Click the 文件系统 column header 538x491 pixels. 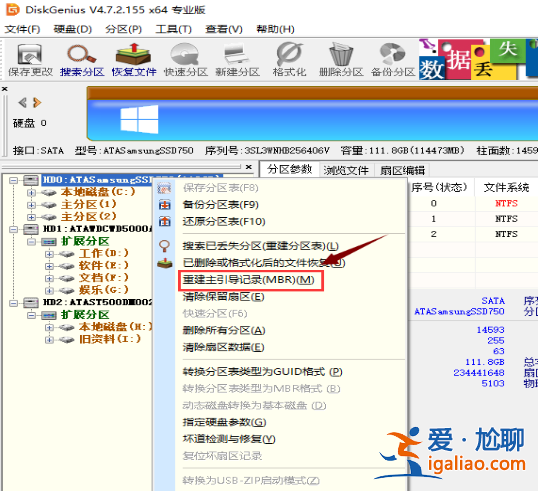(506, 187)
